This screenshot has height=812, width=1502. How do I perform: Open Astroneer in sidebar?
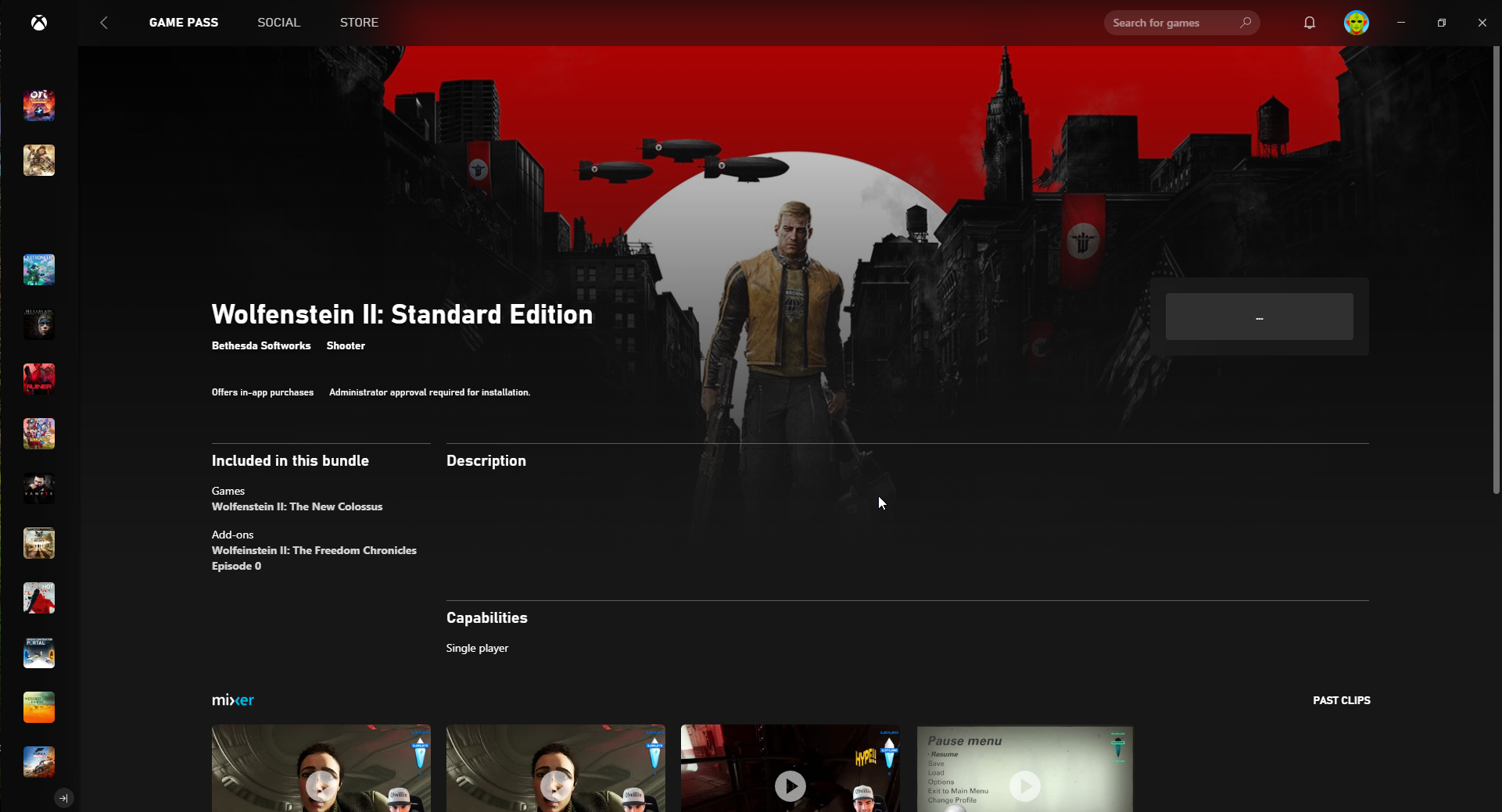39,270
